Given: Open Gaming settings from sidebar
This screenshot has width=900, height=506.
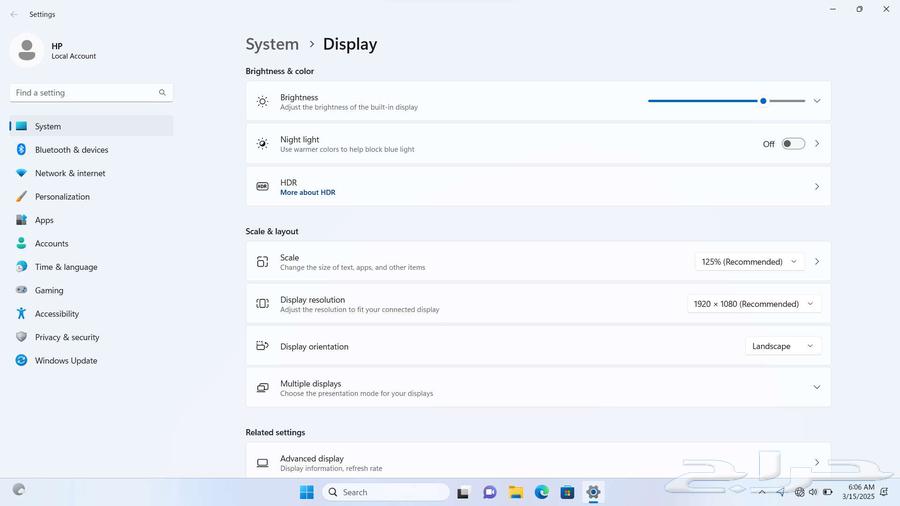Looking at the screenshot, I should click(48, 291).
